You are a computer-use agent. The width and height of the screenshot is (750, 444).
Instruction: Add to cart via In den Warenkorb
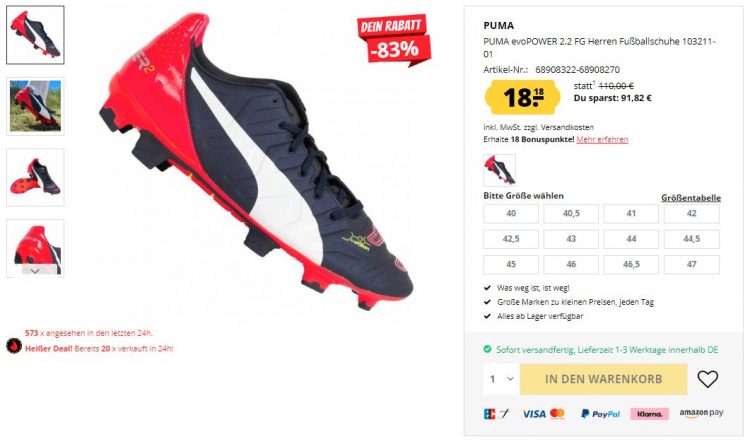click(x=603, y=379)
